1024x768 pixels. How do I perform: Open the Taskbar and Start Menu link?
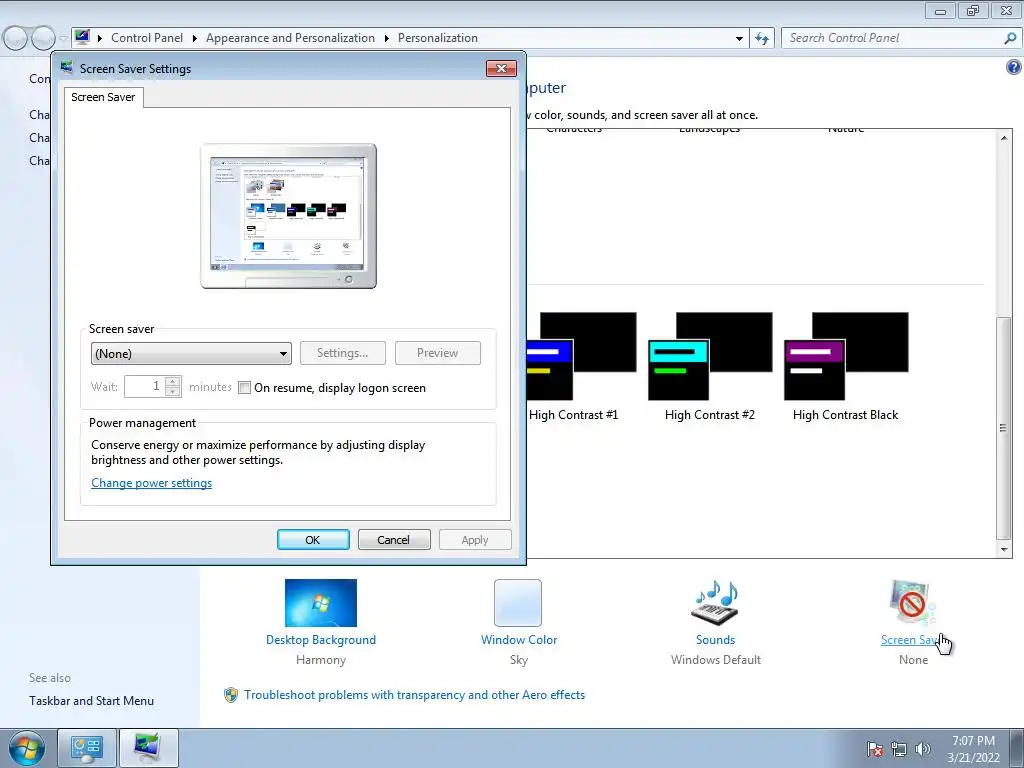tap(91, 701)
